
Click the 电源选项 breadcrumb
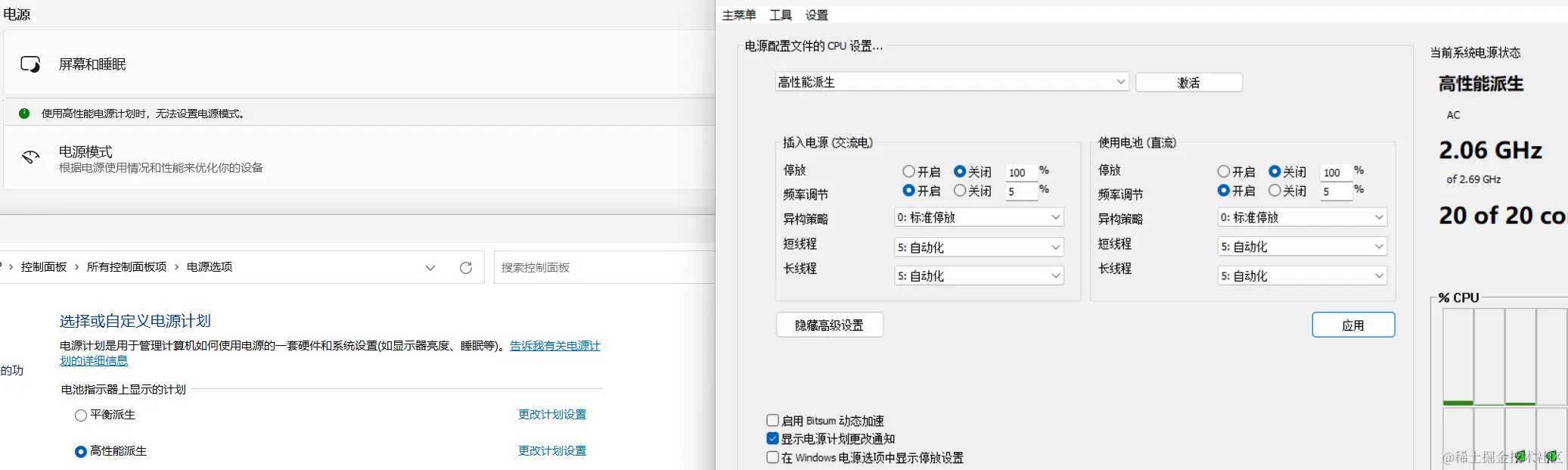[210, 267]
